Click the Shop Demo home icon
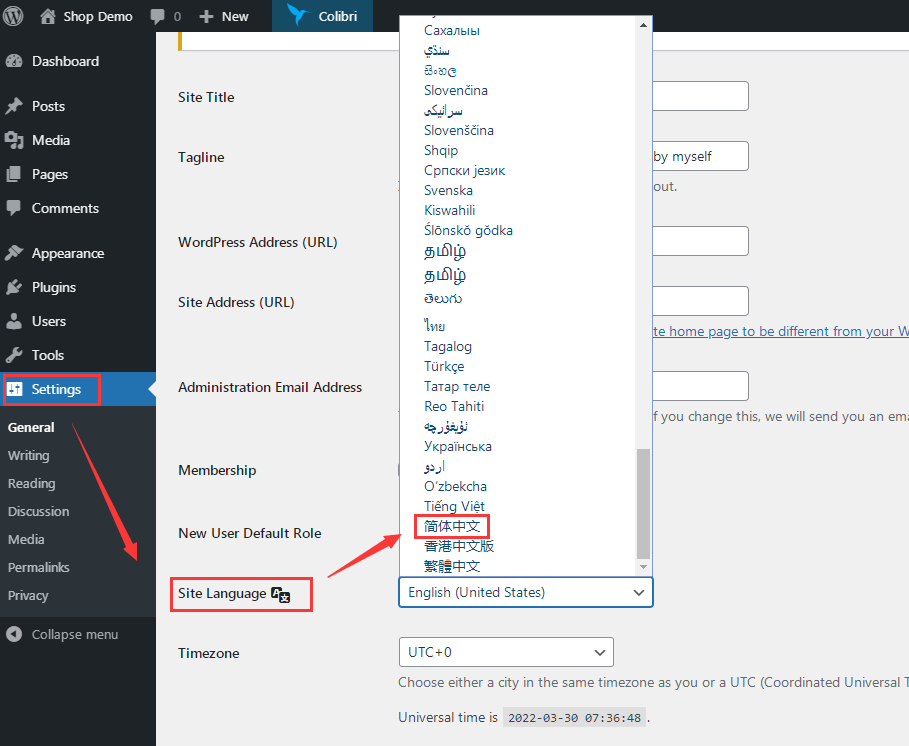 [48, 16]
